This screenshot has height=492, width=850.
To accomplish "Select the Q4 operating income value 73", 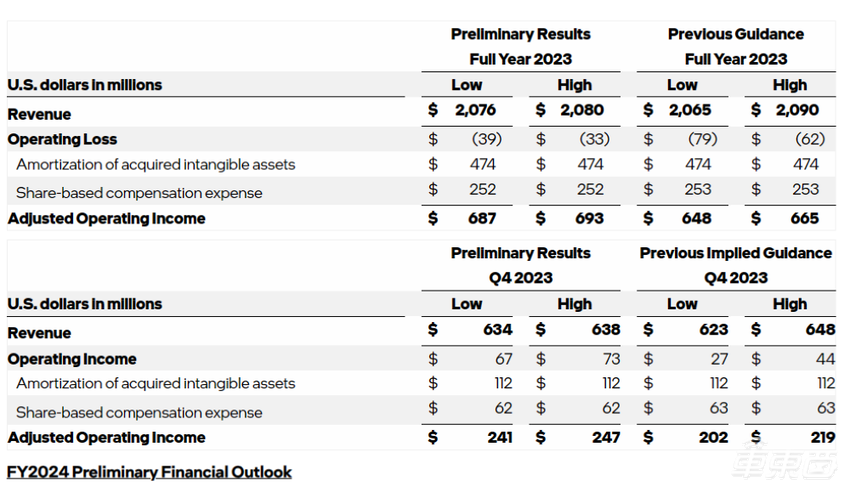I will [x=609, y=358].
